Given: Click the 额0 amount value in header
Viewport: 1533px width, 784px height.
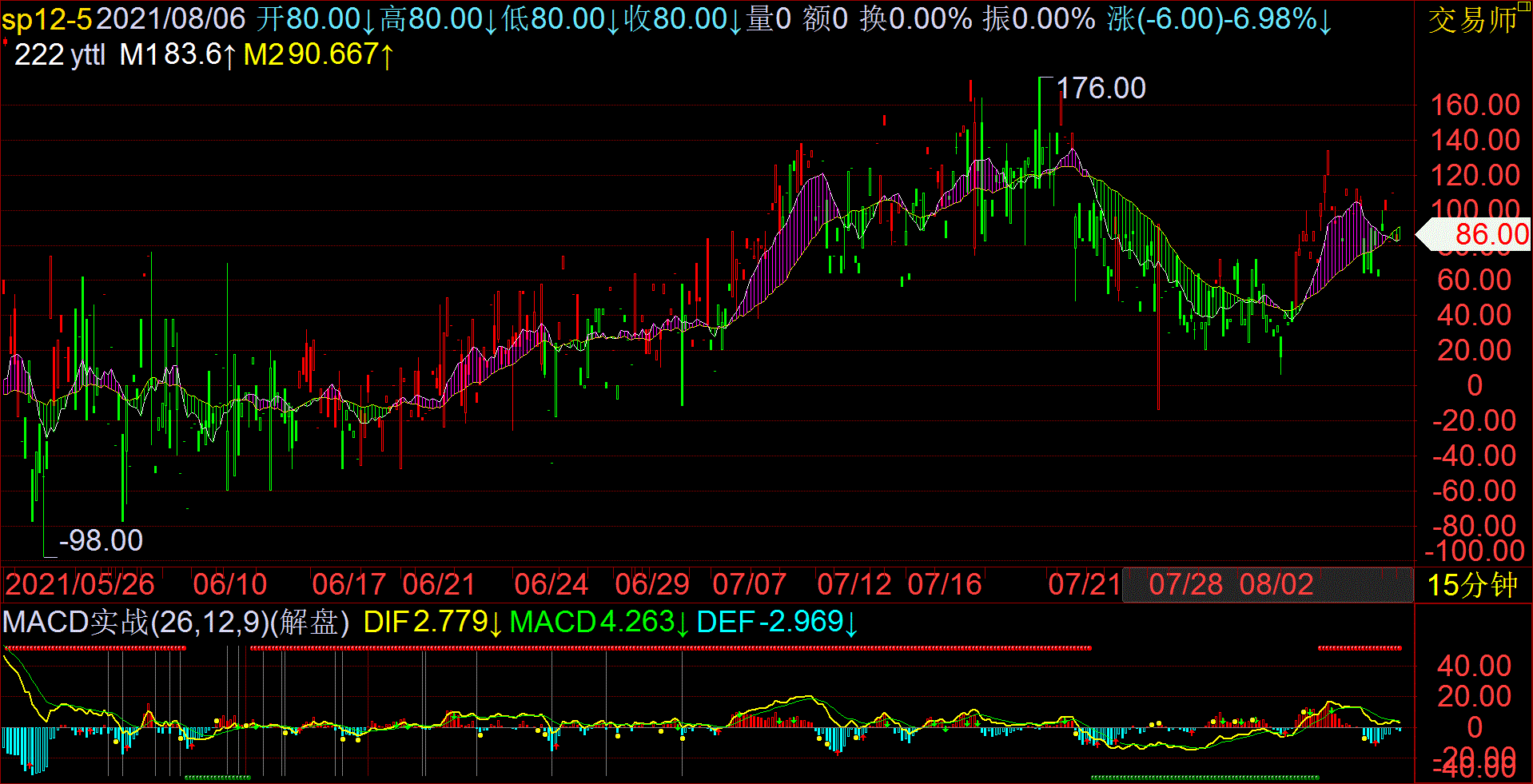Looking at the screenshot, I should tap(825, 19).
